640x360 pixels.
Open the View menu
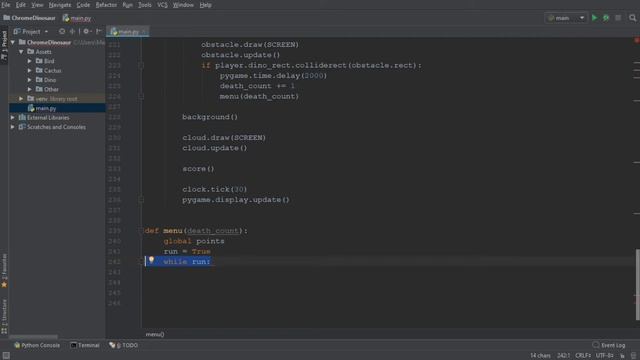[x=37, y=5]
